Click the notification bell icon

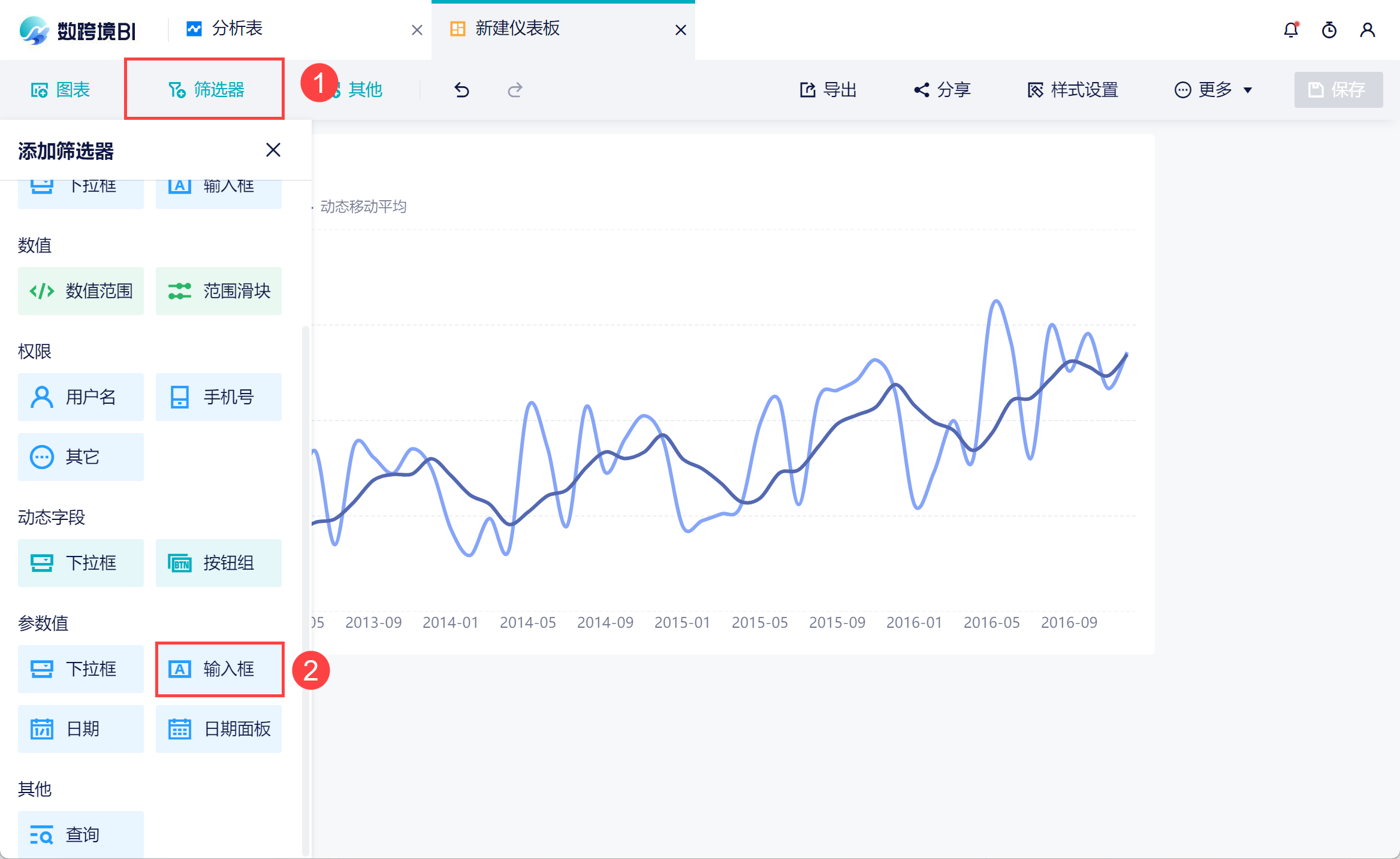click(x=1290, y=30)
